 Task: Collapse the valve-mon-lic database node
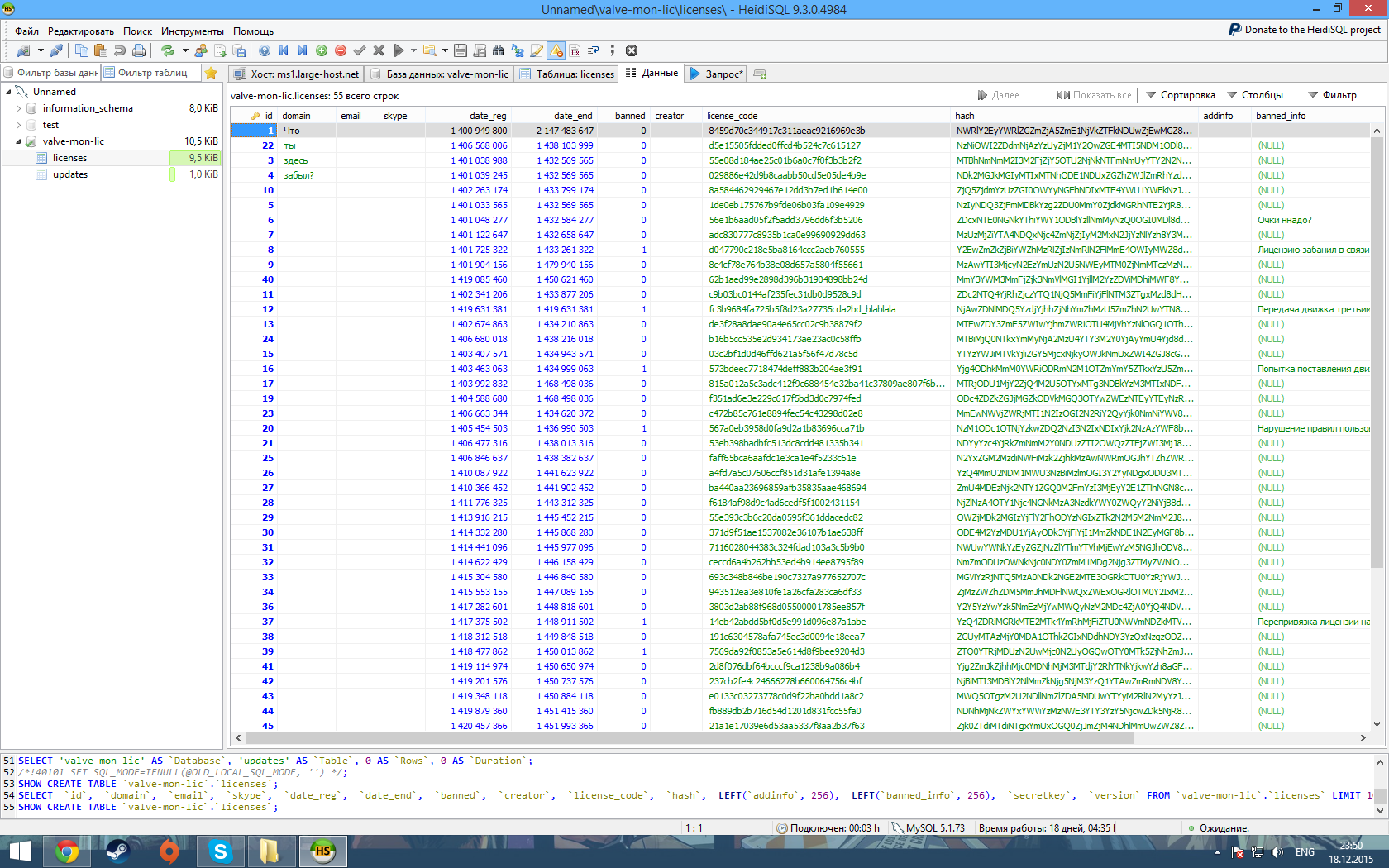click(x=19, y=141)
